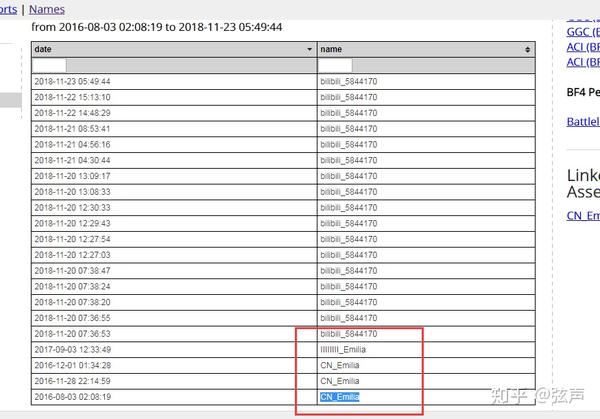Sort by name column arrows

[x=528, y=49]
